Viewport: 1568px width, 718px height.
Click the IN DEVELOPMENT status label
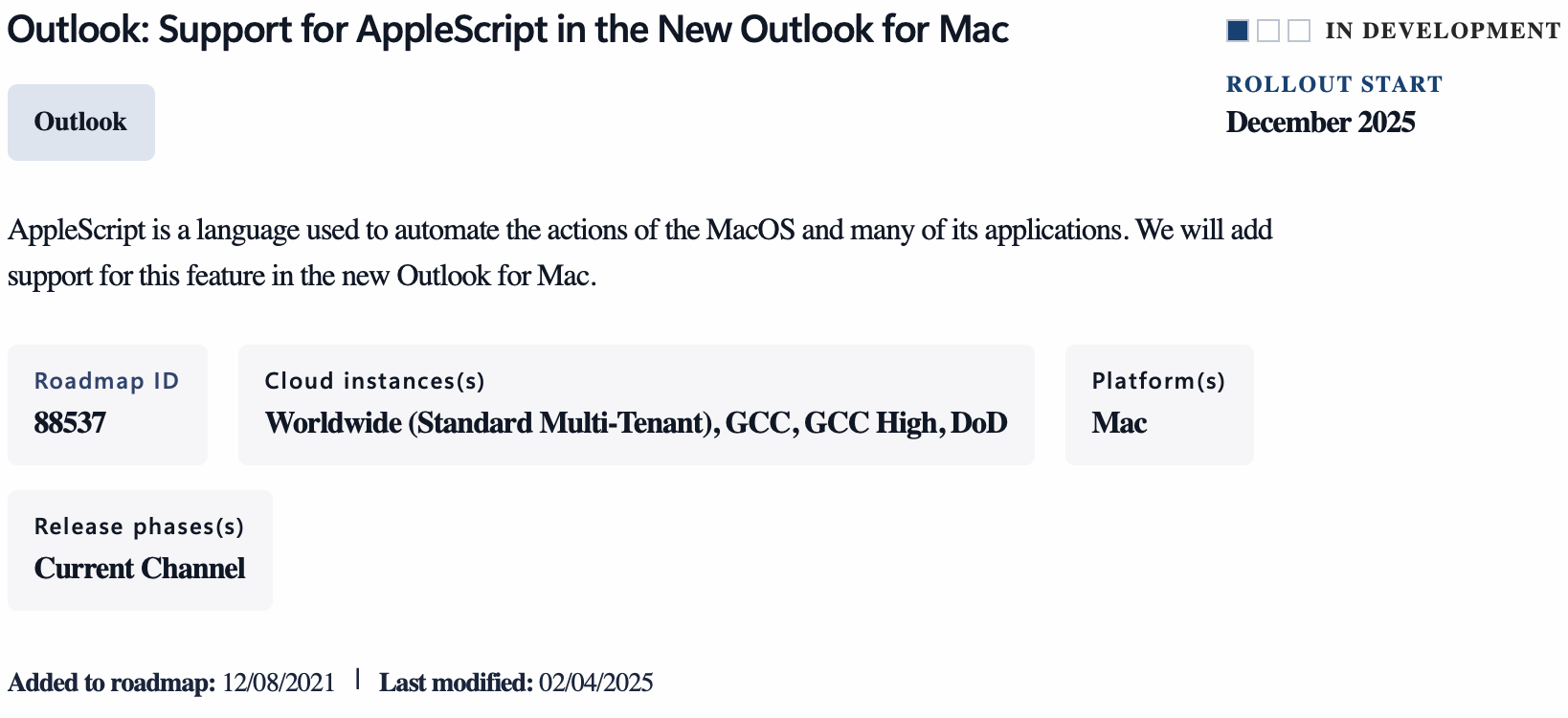(x=1443, y=31)
